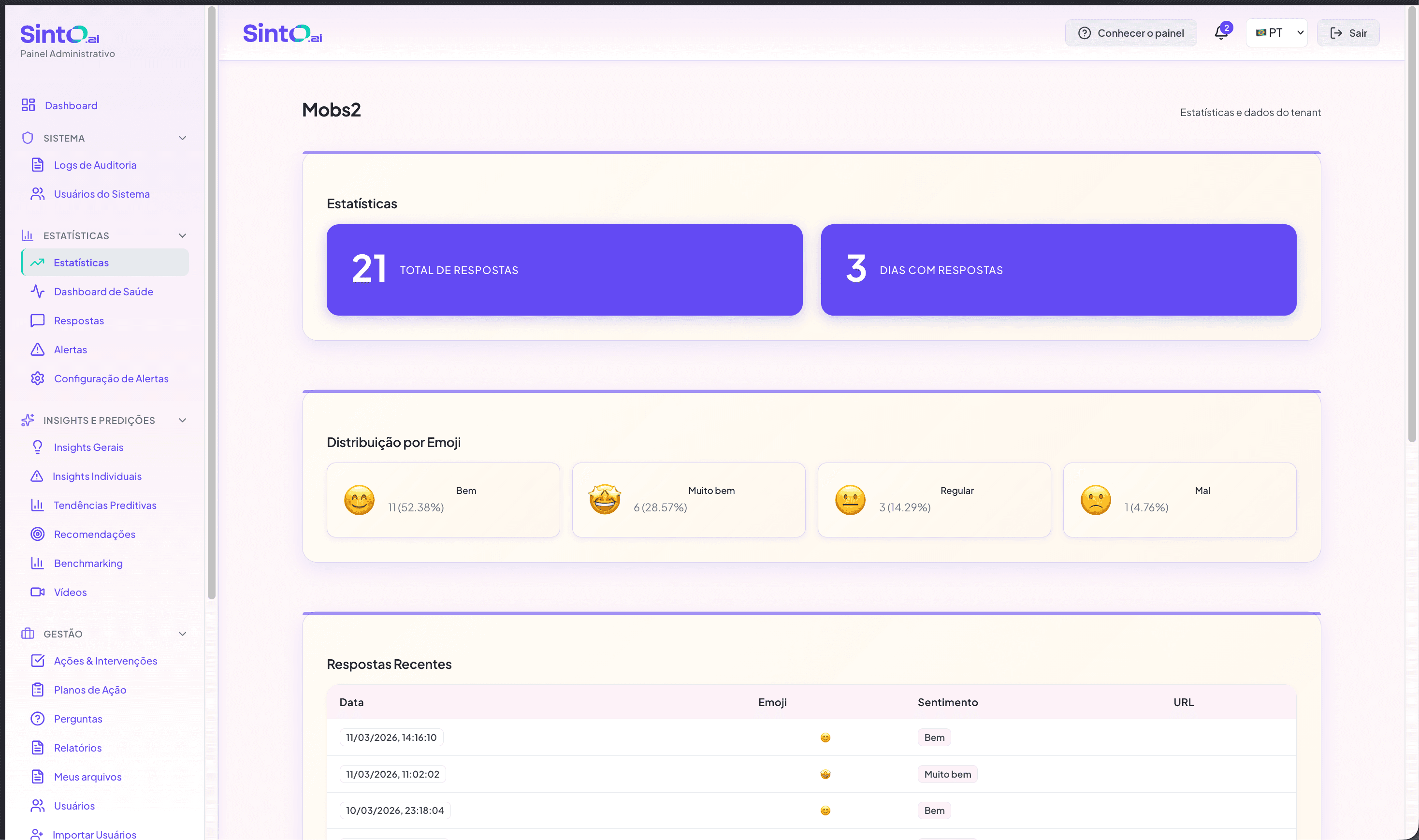Click the Vídeos camera icon
This screenshot has height=840, width=1419.
tap(37, 592)
